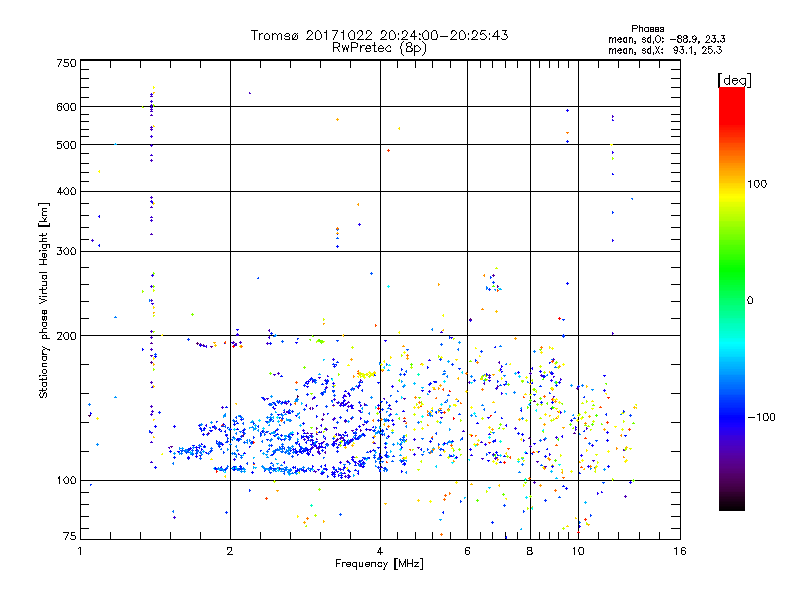Click the x-axis tick label '10'
Screen dimensions: 800x600
pyautogui.click(x=578, y=551)
